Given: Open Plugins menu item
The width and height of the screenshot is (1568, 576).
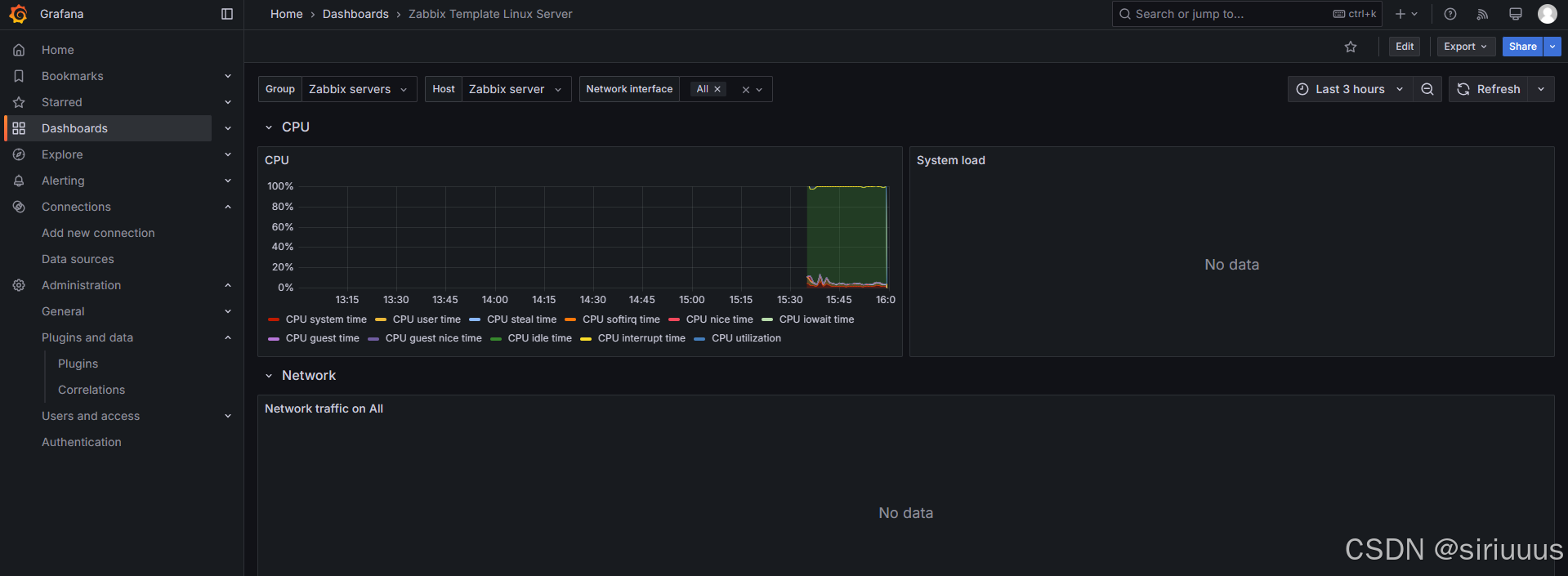Looking at the screenshot, I should pos(78,364).
